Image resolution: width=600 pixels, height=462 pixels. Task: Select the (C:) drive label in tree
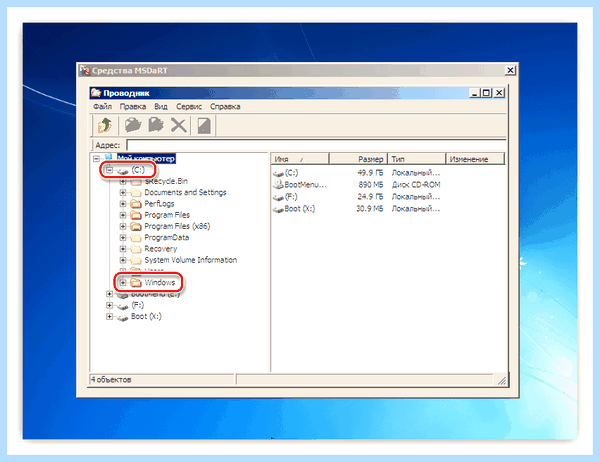pyautogui.click(x=138, y=170)
